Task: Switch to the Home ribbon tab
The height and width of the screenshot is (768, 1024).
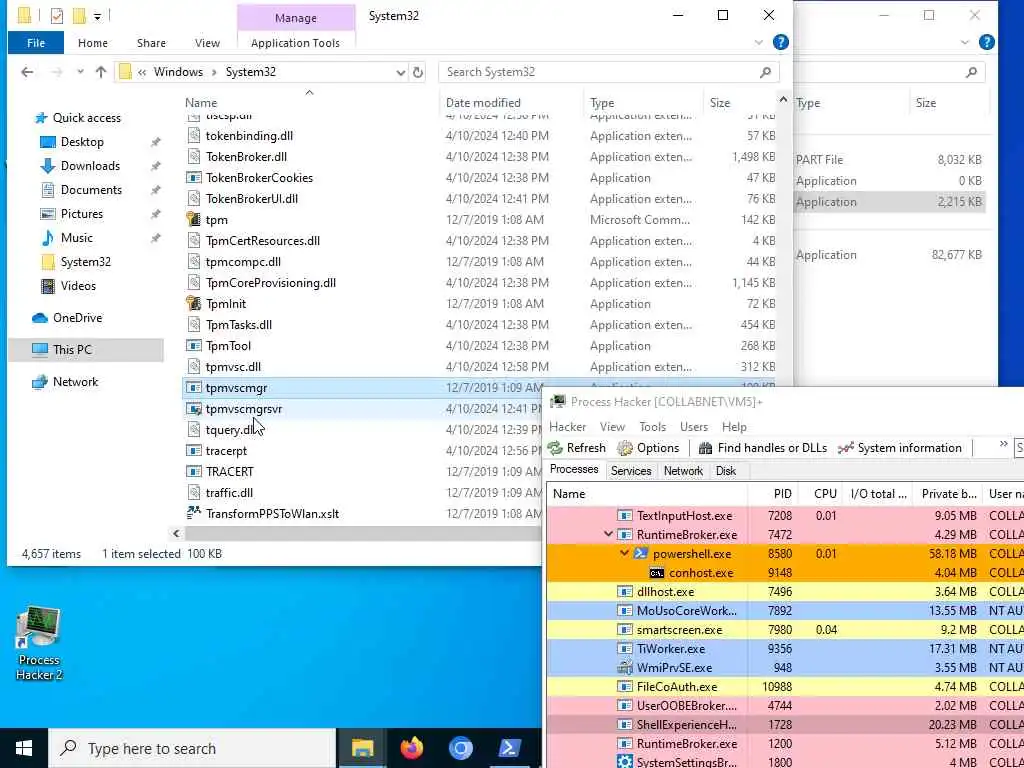Action: point(93,43)
